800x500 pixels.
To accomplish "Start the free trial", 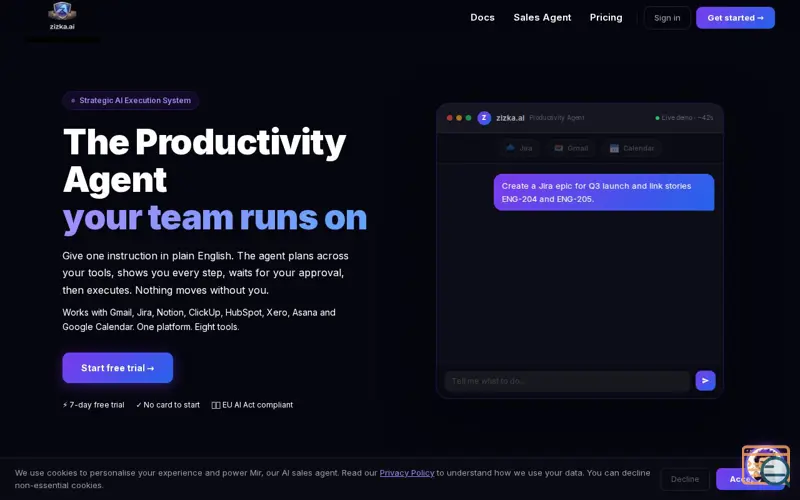I will pos(117,368).
